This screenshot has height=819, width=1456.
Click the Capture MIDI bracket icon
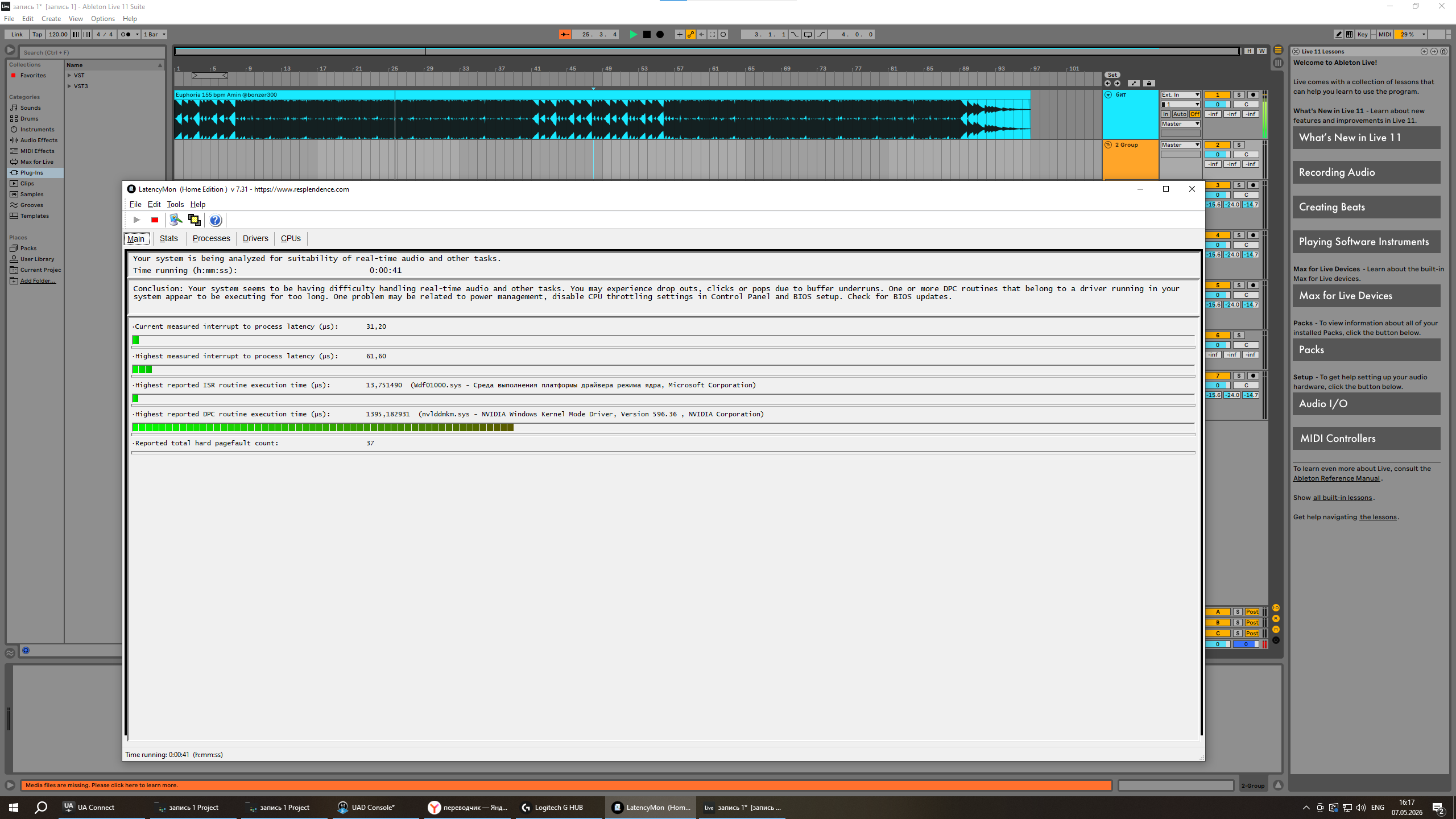click(x=712, y=35)
